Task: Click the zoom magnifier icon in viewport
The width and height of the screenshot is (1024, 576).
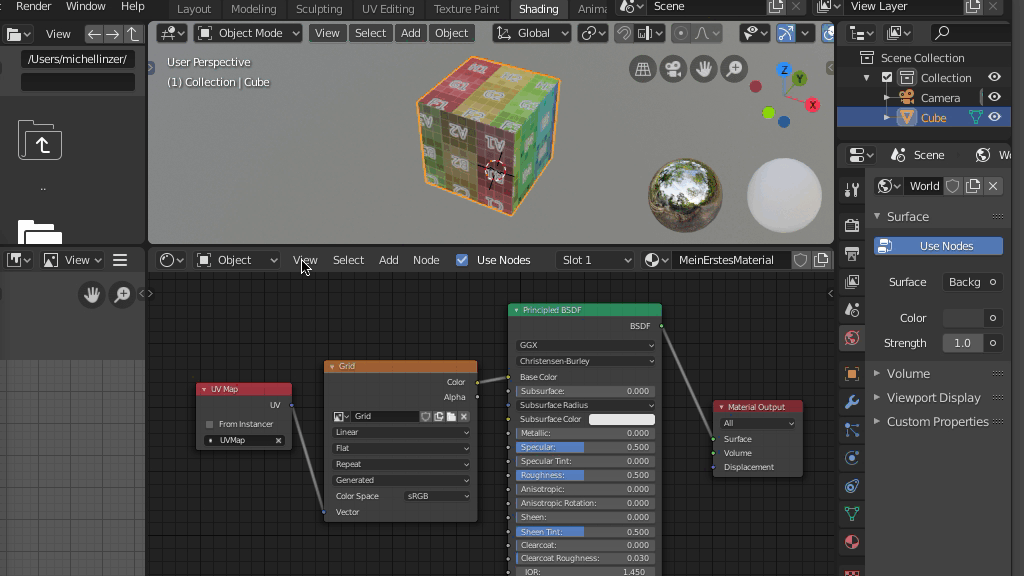Action: coord(734,69)
